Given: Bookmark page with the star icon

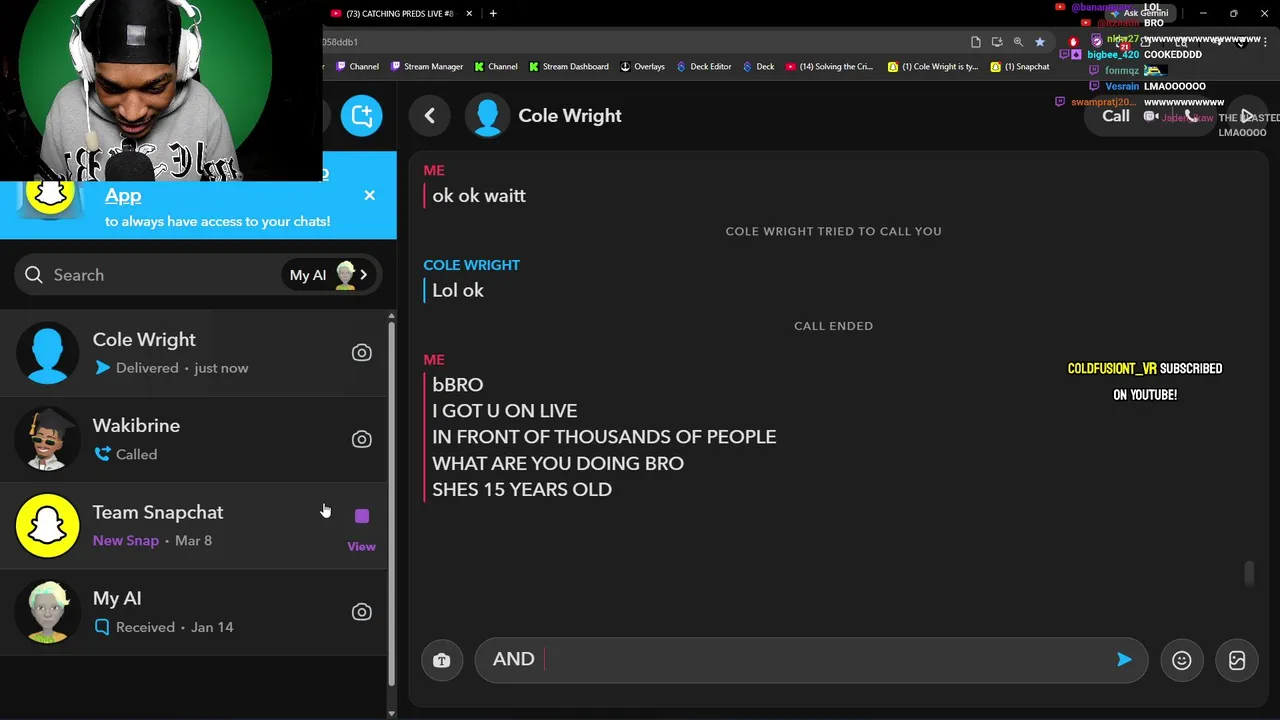Looking at the screenshot, I should [x=1040, y=42].
